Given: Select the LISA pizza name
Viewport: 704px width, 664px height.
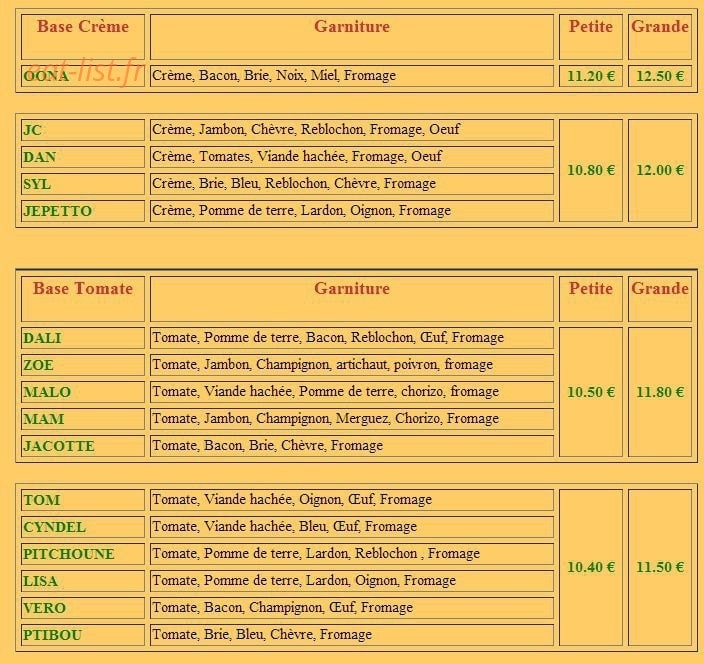Looking at the screenshot, I should point(40,581).
